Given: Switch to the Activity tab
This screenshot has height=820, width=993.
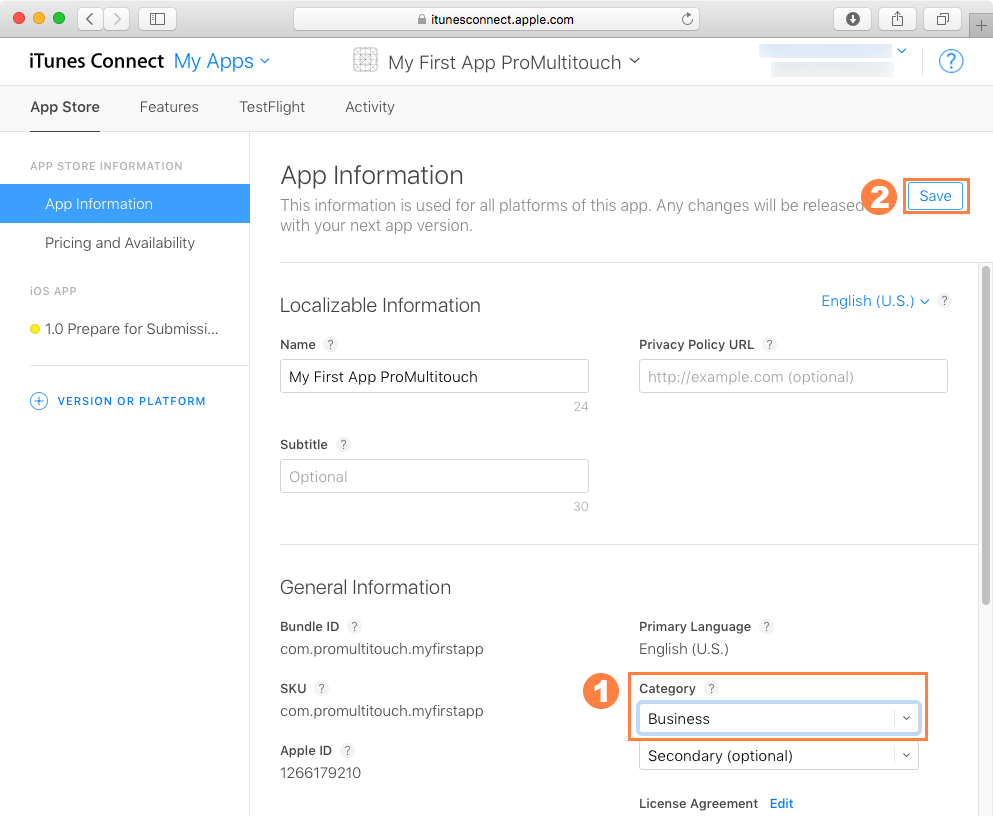Looking at the screenshot, I should tap(370, 107).
